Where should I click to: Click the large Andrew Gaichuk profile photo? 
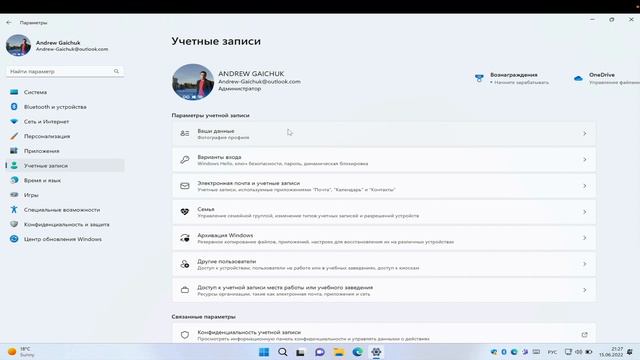point(193,82)
